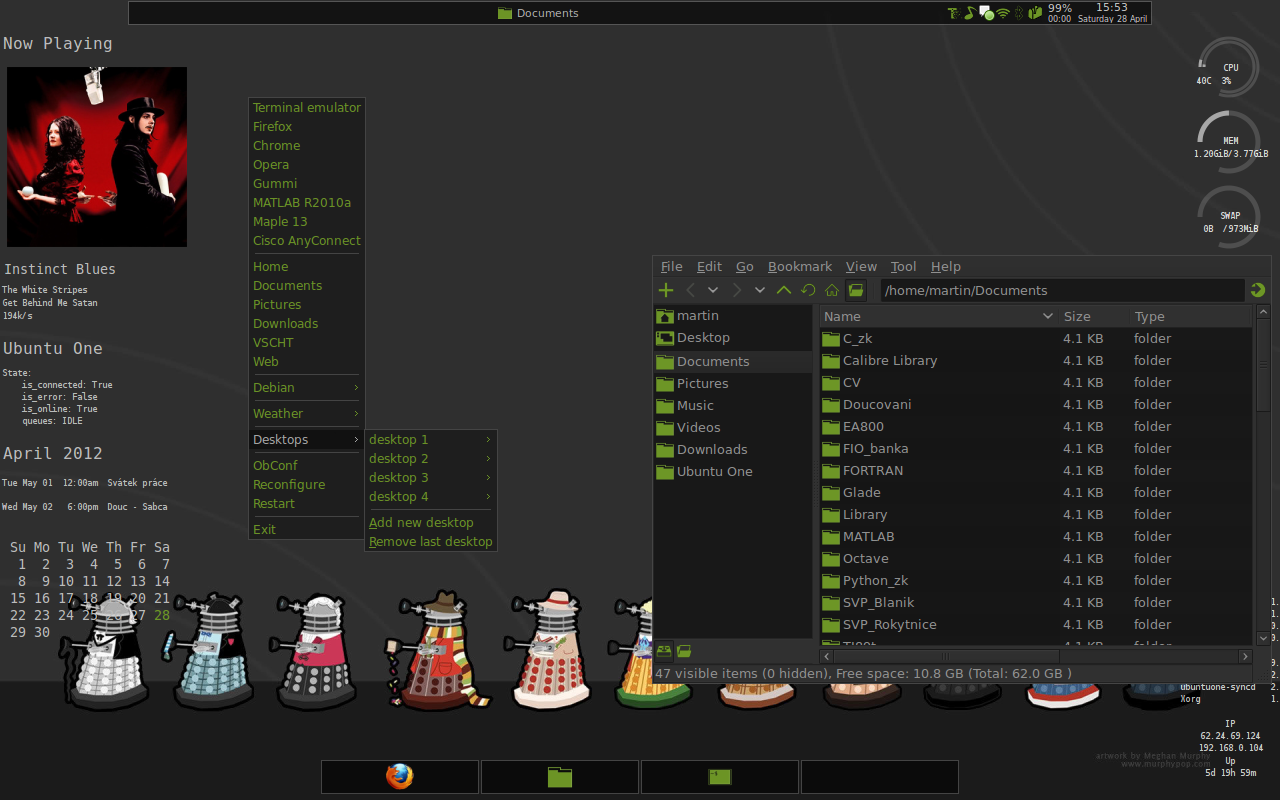Click Add new desktop
This screenshot has height=800, width=1280.
431,522
